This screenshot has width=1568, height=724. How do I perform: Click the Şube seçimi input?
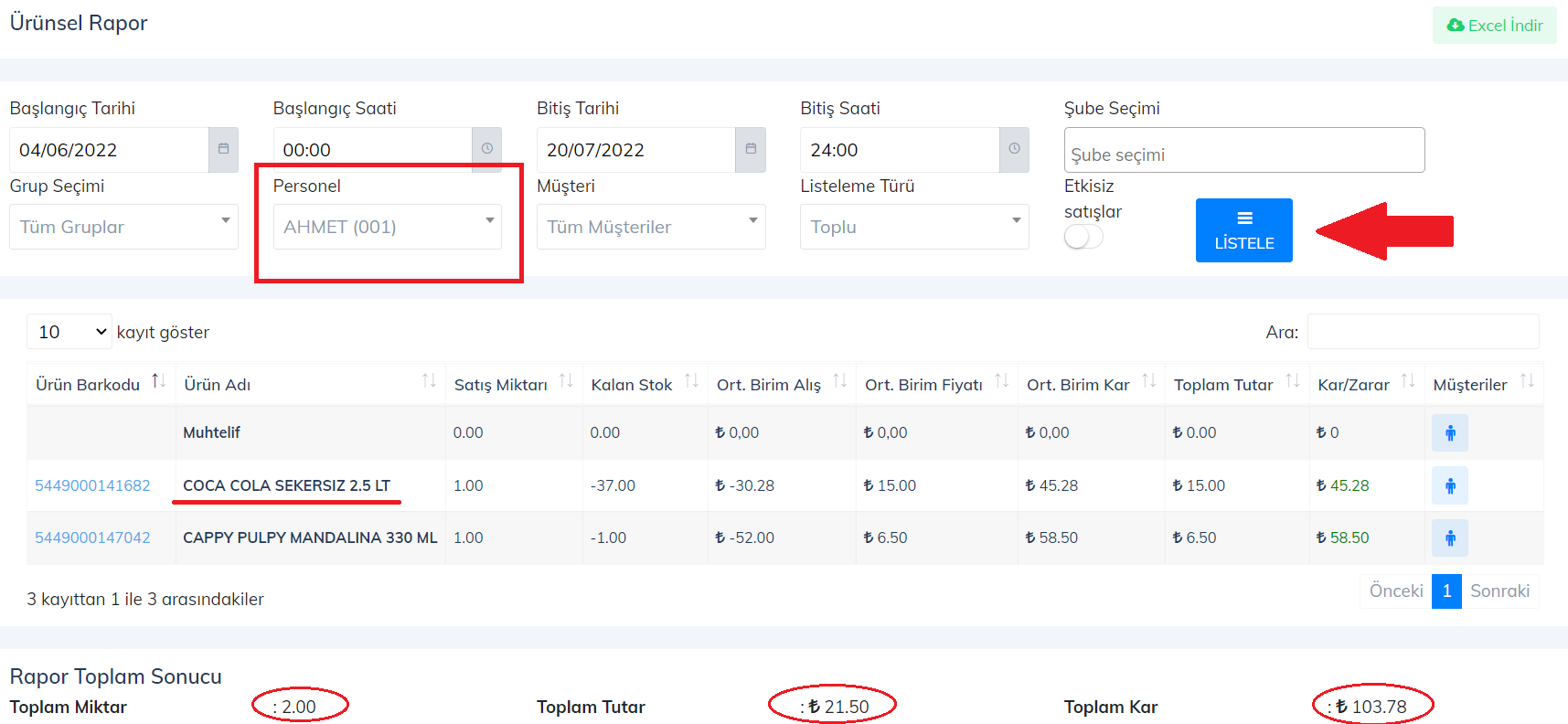tap(1244, 150)
